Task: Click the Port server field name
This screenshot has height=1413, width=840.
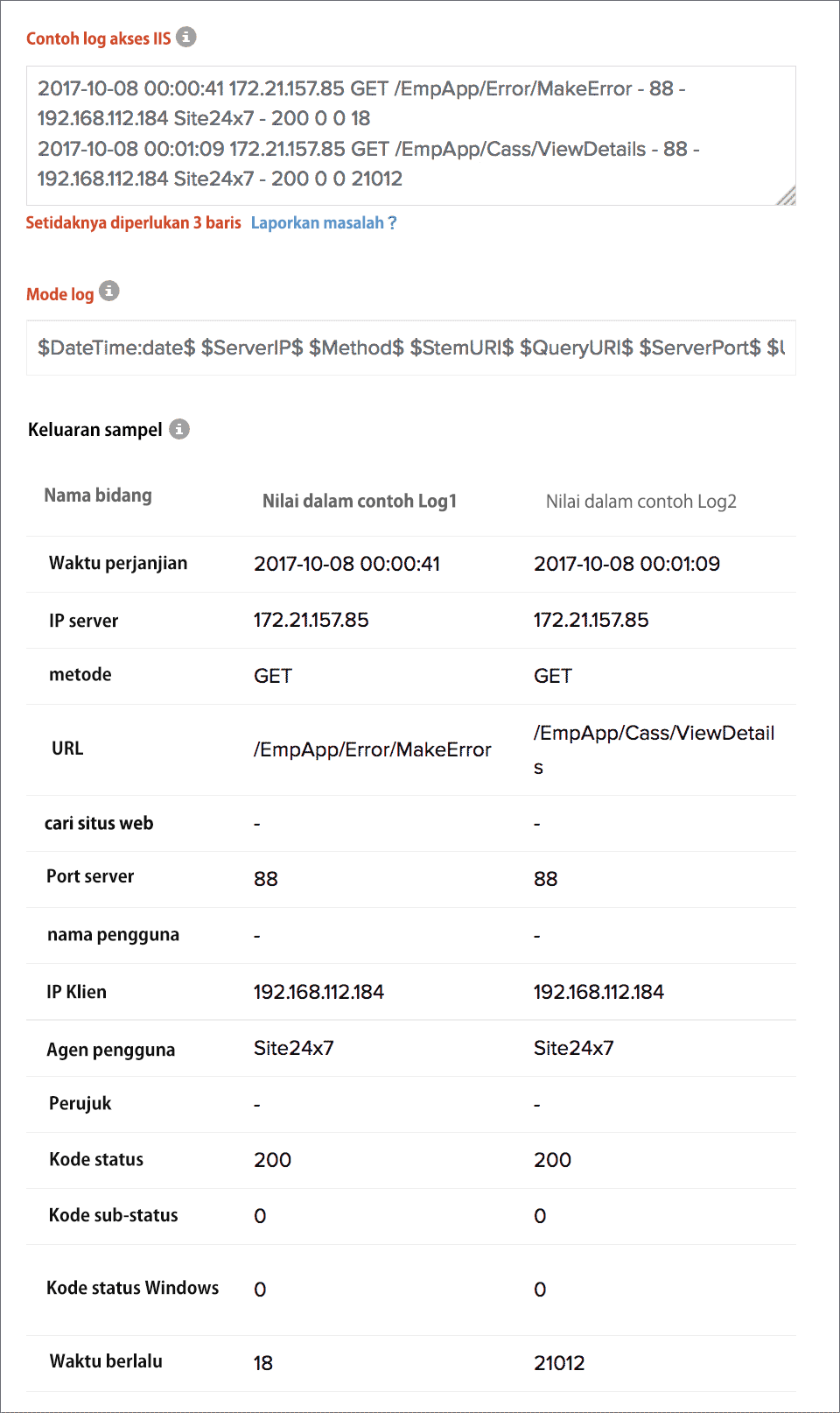Action: coord(90,876)
